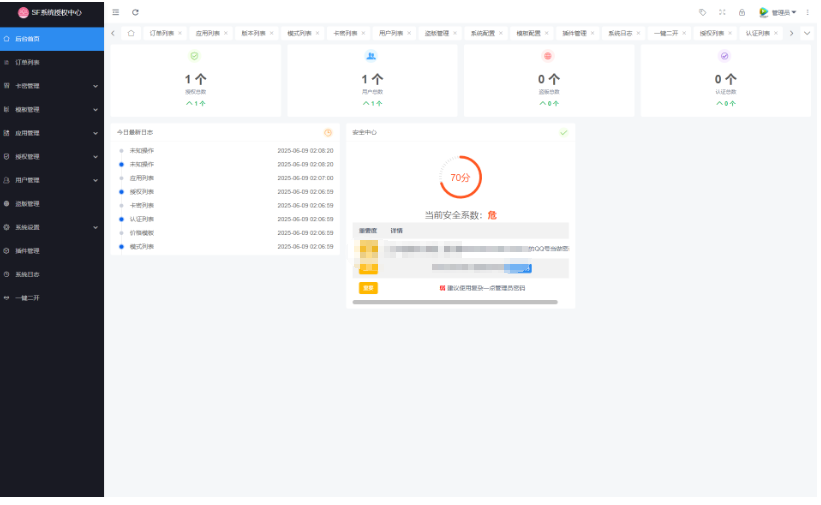Image resolution: width=821 pixels, height=505 pixels.
Task: Click the home icon tab
Action: [131, 33]
